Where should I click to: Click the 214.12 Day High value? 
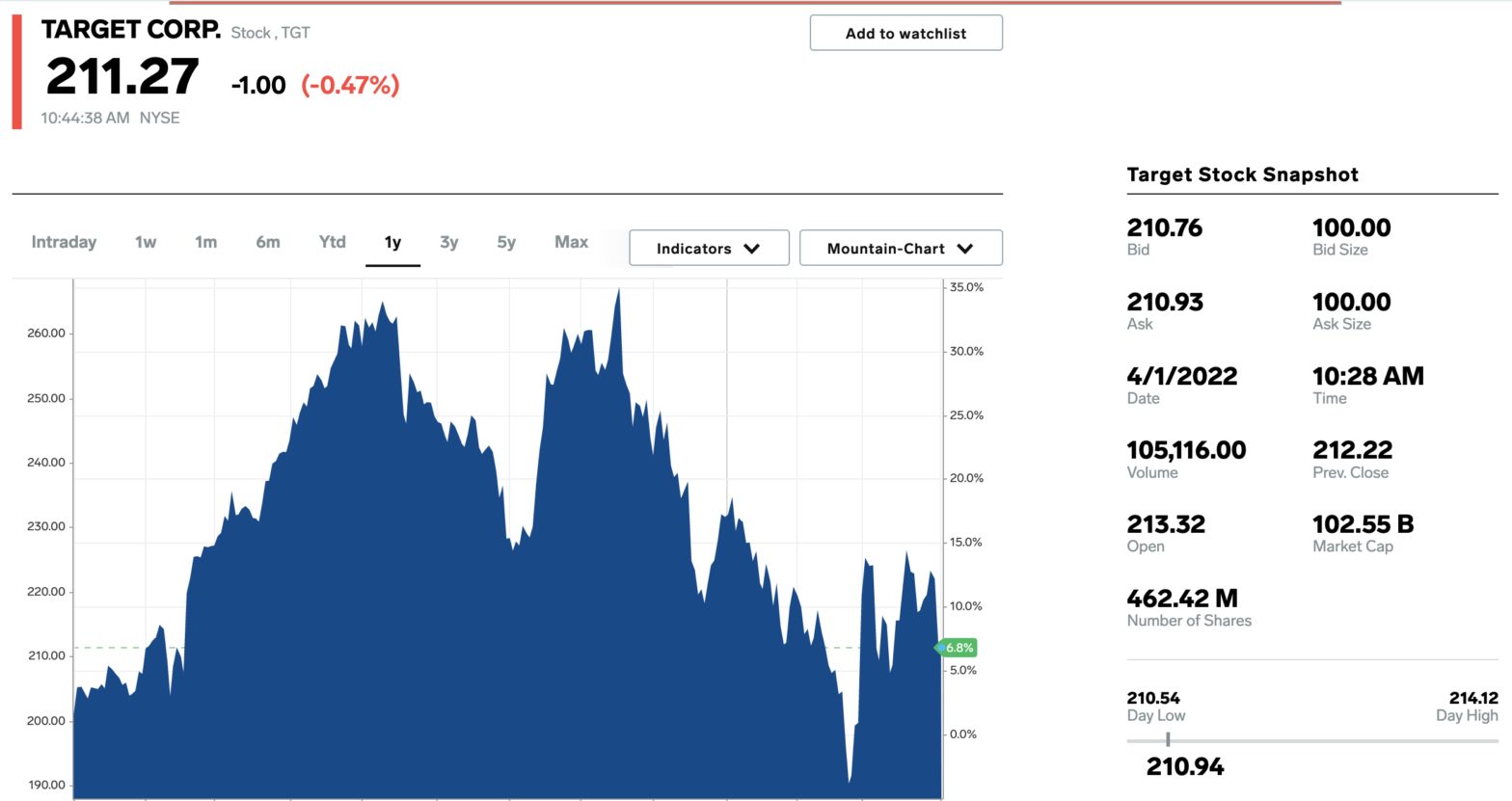[x=1472, y=698]
